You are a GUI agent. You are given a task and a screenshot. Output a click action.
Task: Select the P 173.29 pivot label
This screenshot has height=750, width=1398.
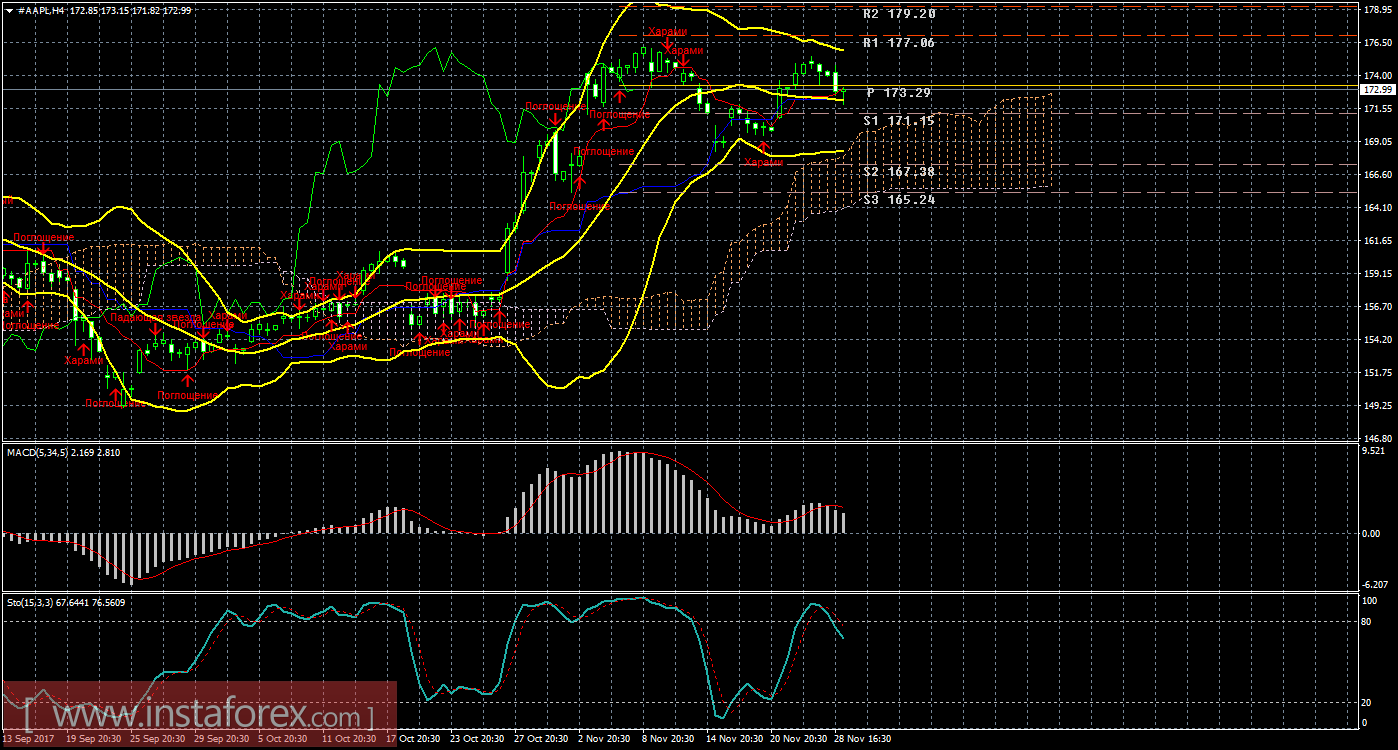click(898, 93)
